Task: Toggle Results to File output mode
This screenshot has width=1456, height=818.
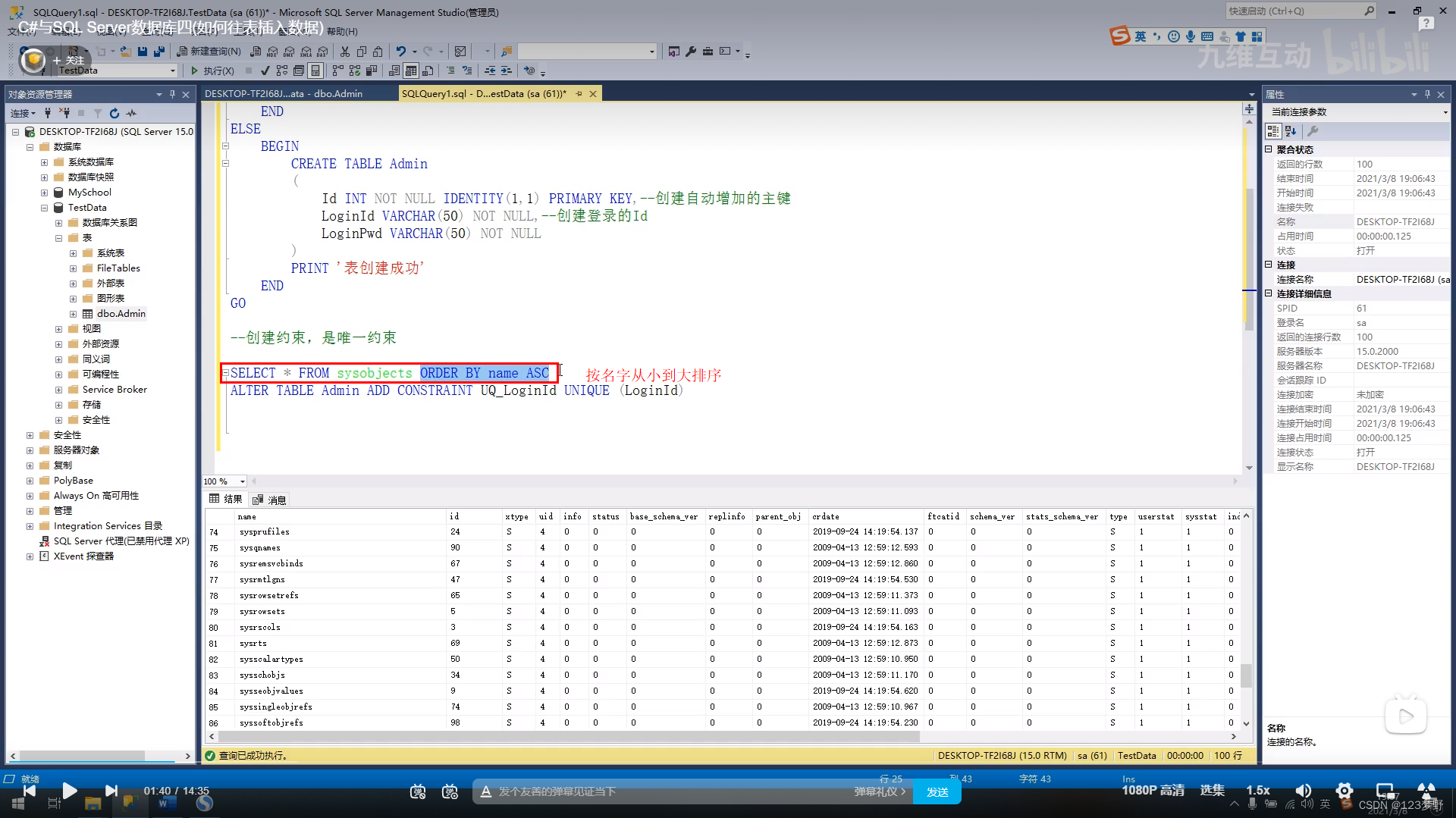Action: [428, 71]
